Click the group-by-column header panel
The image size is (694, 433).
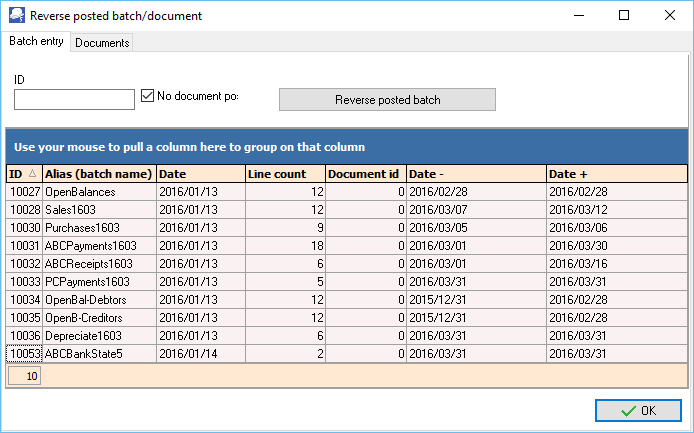pos(347,146)
